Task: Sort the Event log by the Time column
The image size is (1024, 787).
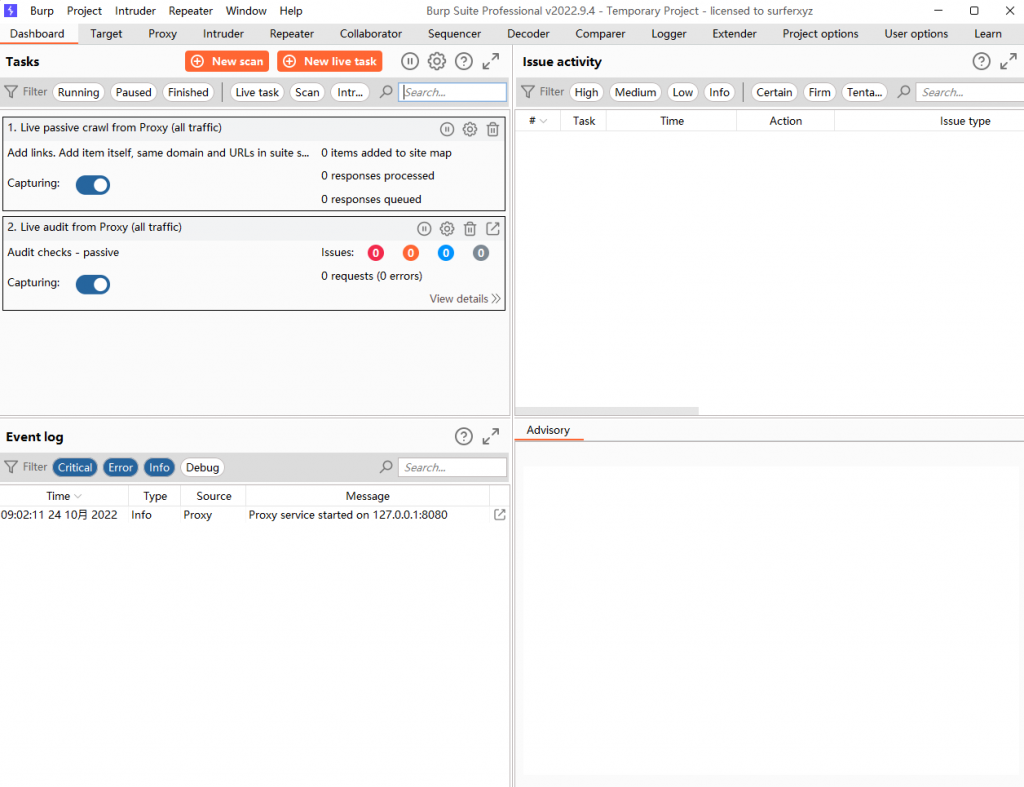Action: pos(64,496)
